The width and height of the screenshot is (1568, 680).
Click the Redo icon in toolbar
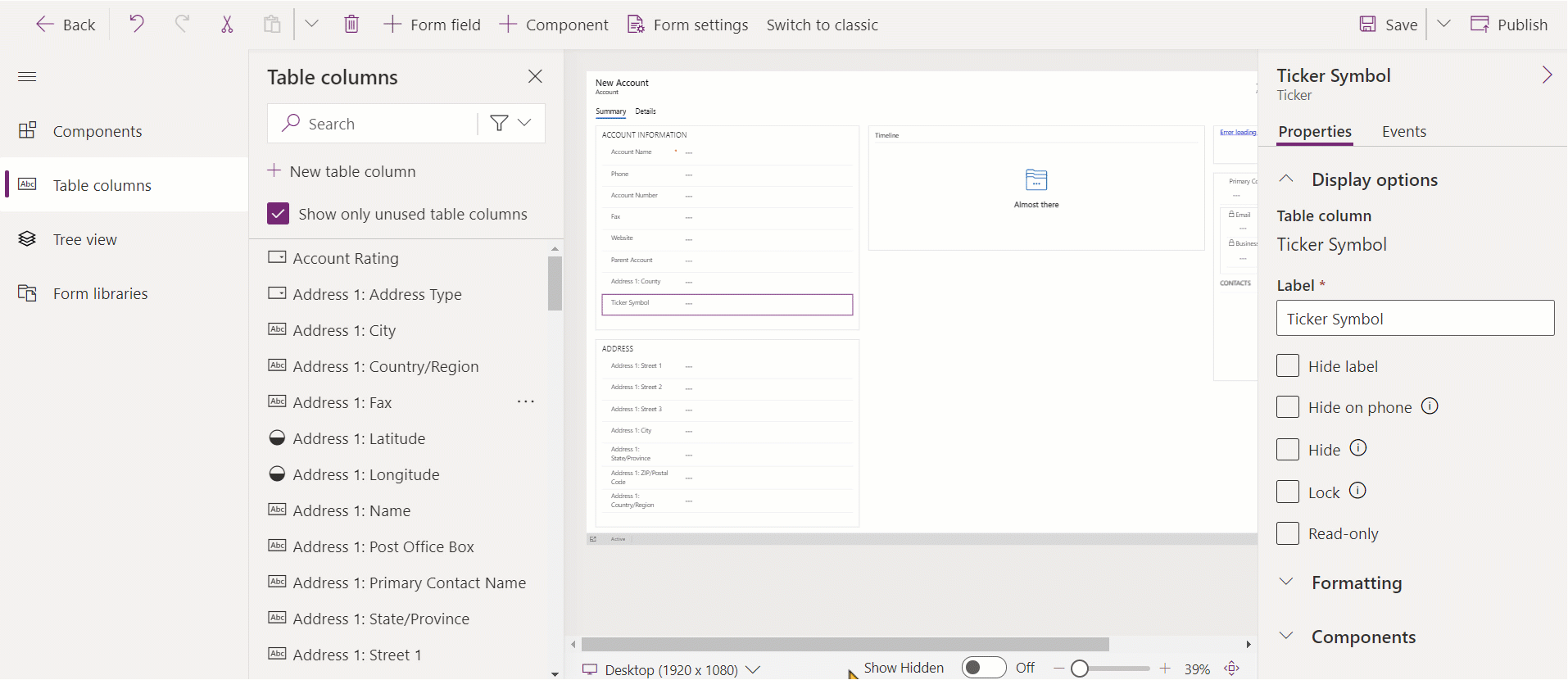click(182, 24)
